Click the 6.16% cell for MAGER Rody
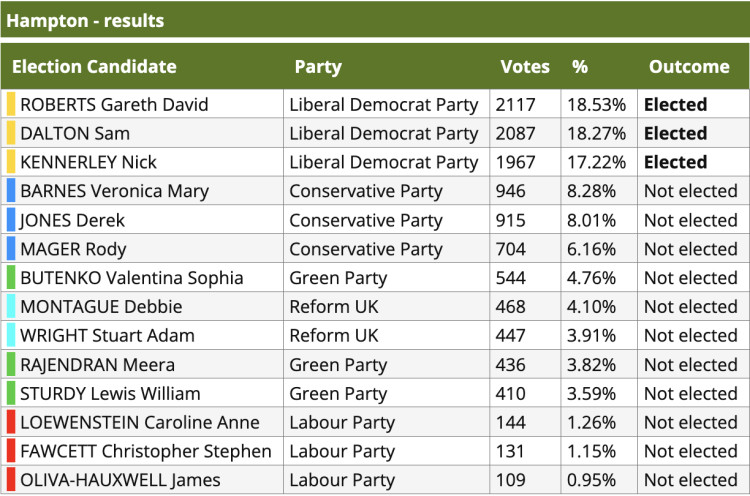This screenshot has height=496, width=750. (599, 249)
